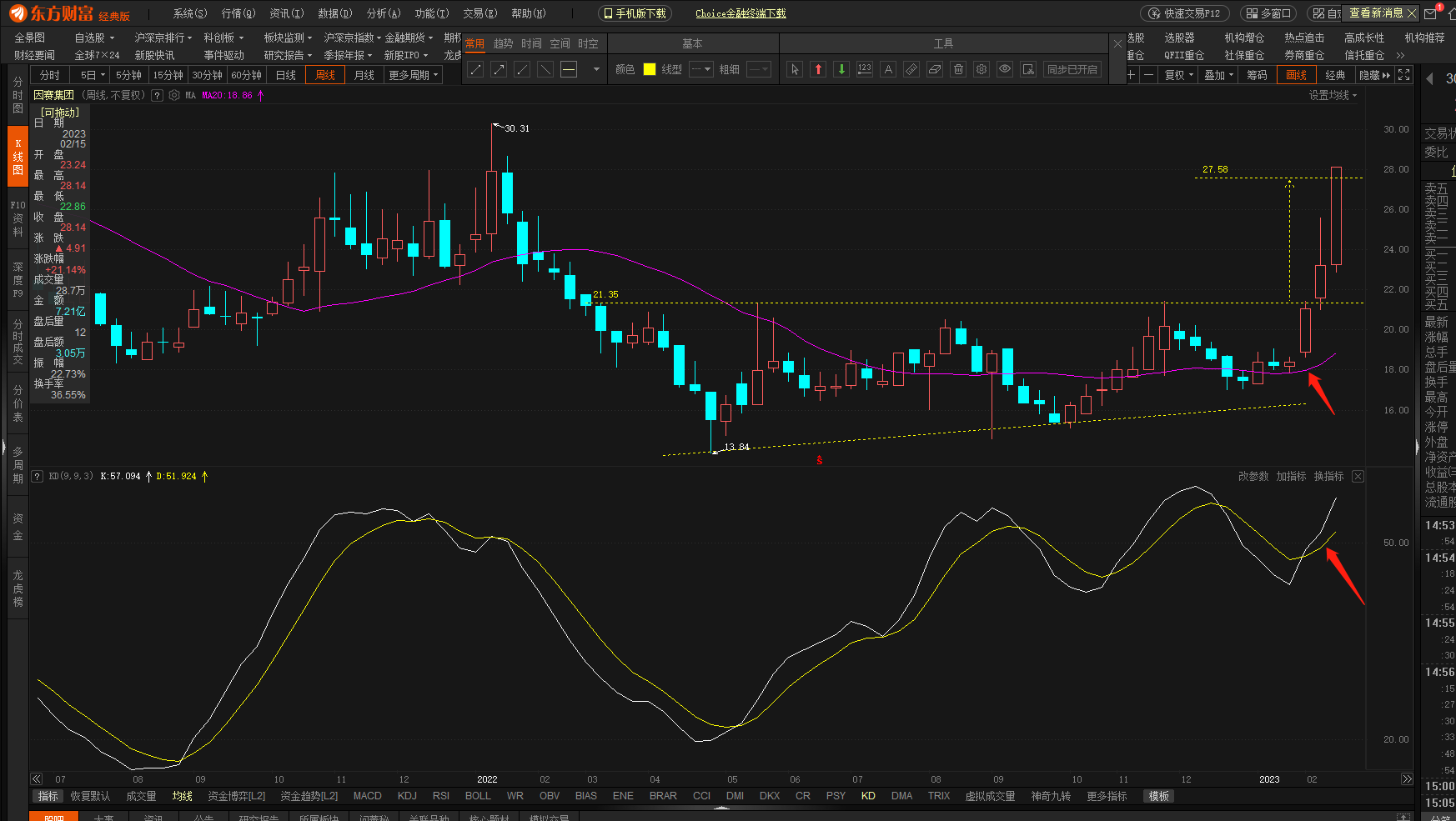Switch to the time drawing tab
1456x821 pixels.
(x=531, y=44)
